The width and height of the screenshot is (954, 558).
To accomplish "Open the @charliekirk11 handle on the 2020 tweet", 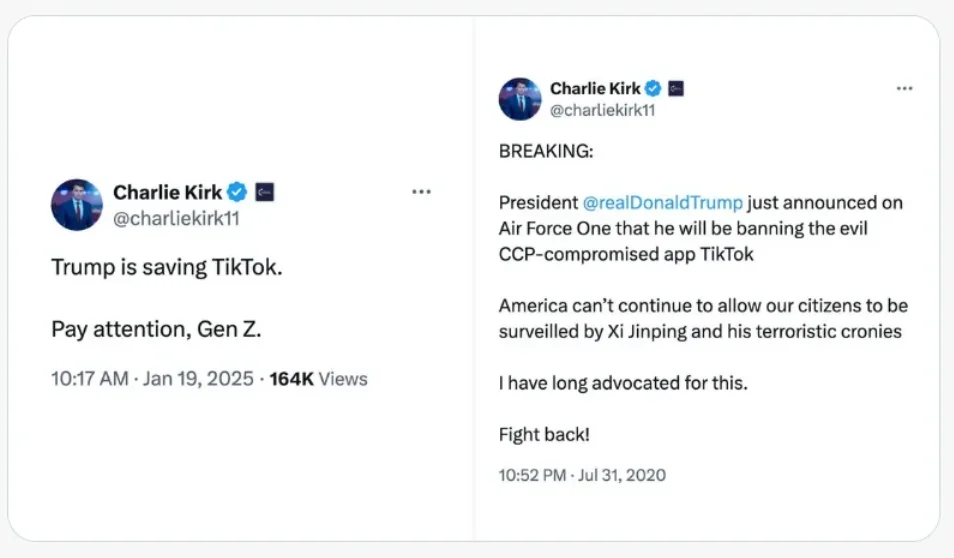I will [603, 110].
